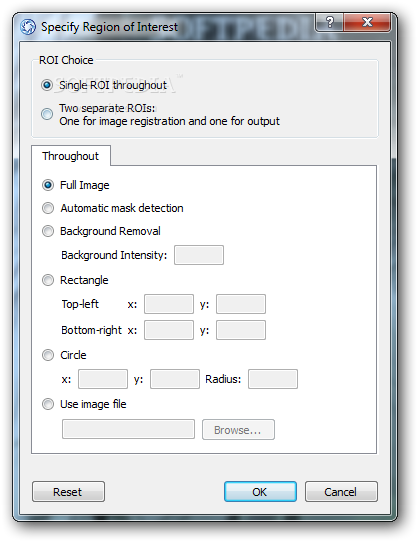Click the 'ROI Choice' group label
Screen dimensions: 418x542
66,60
